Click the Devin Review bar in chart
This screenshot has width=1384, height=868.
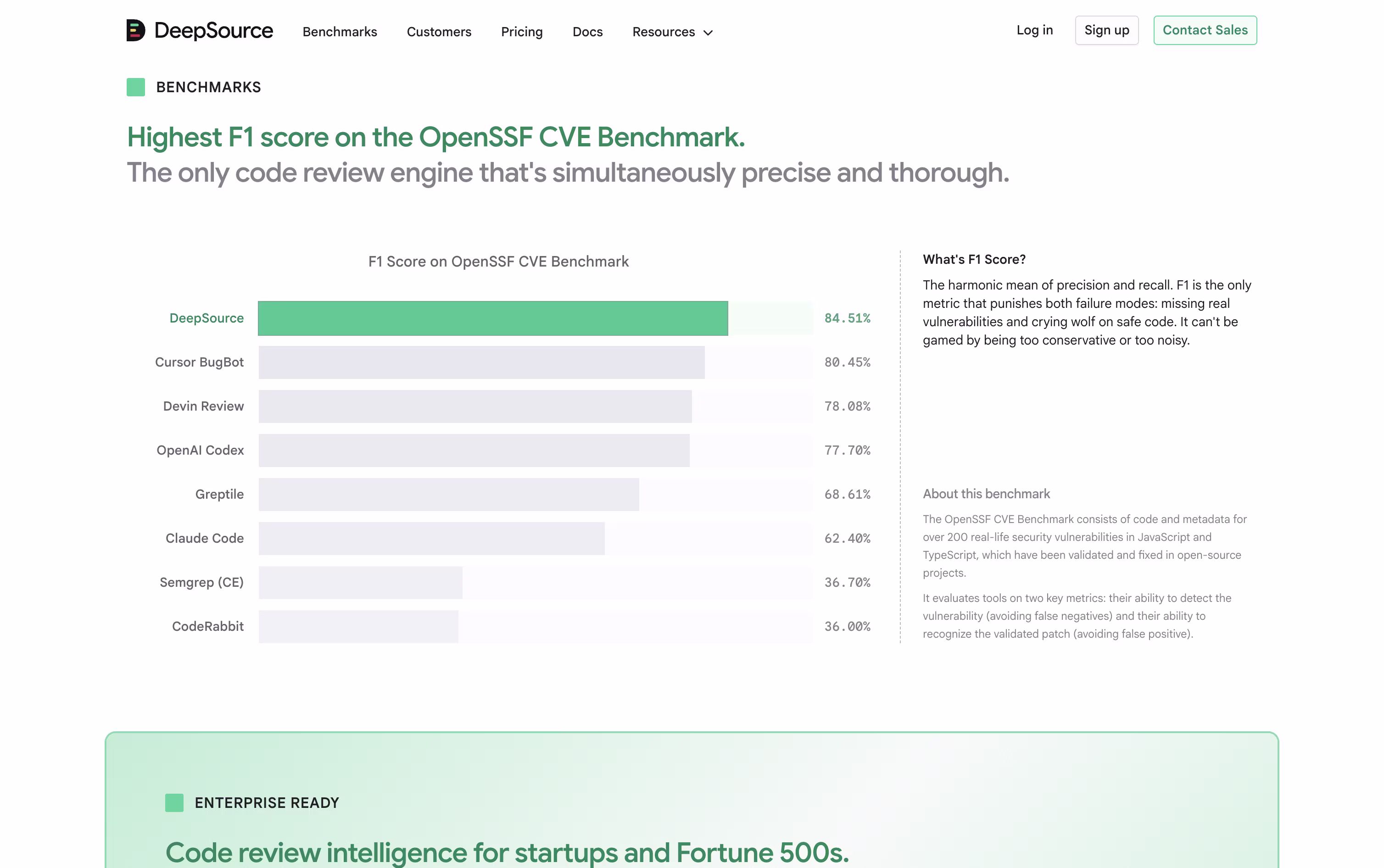475,406
